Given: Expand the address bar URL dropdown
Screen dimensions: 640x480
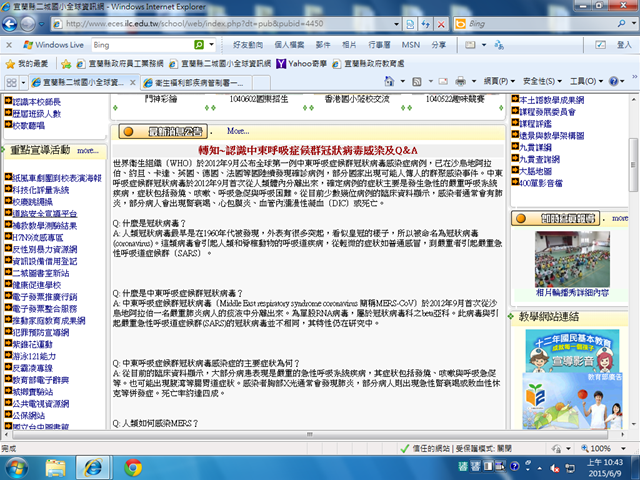Looking at the screenshot, I should click(x=396, y=24).
